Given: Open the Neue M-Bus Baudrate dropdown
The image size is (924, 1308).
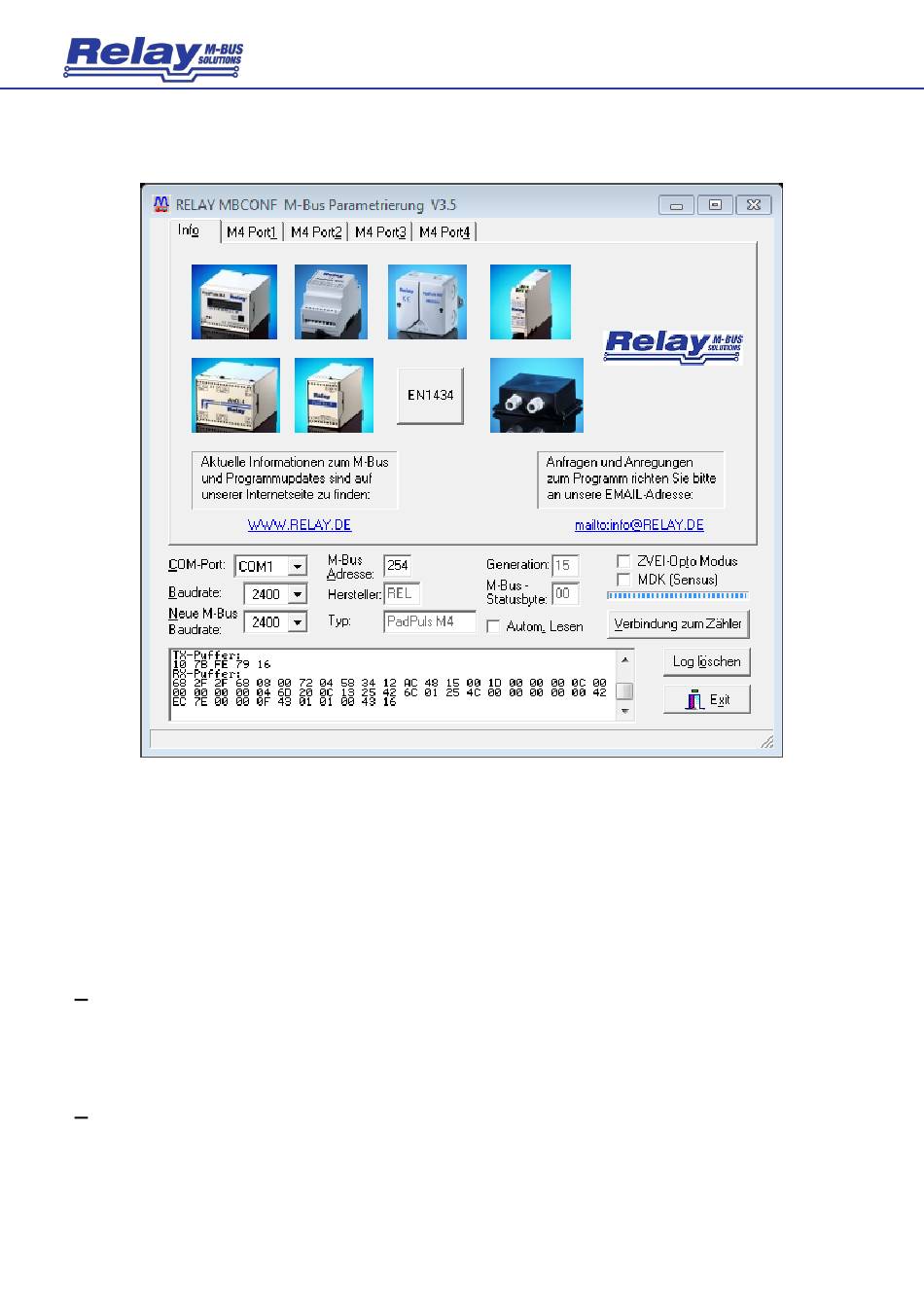Looking at the screenshot, I should coord(298,622).
